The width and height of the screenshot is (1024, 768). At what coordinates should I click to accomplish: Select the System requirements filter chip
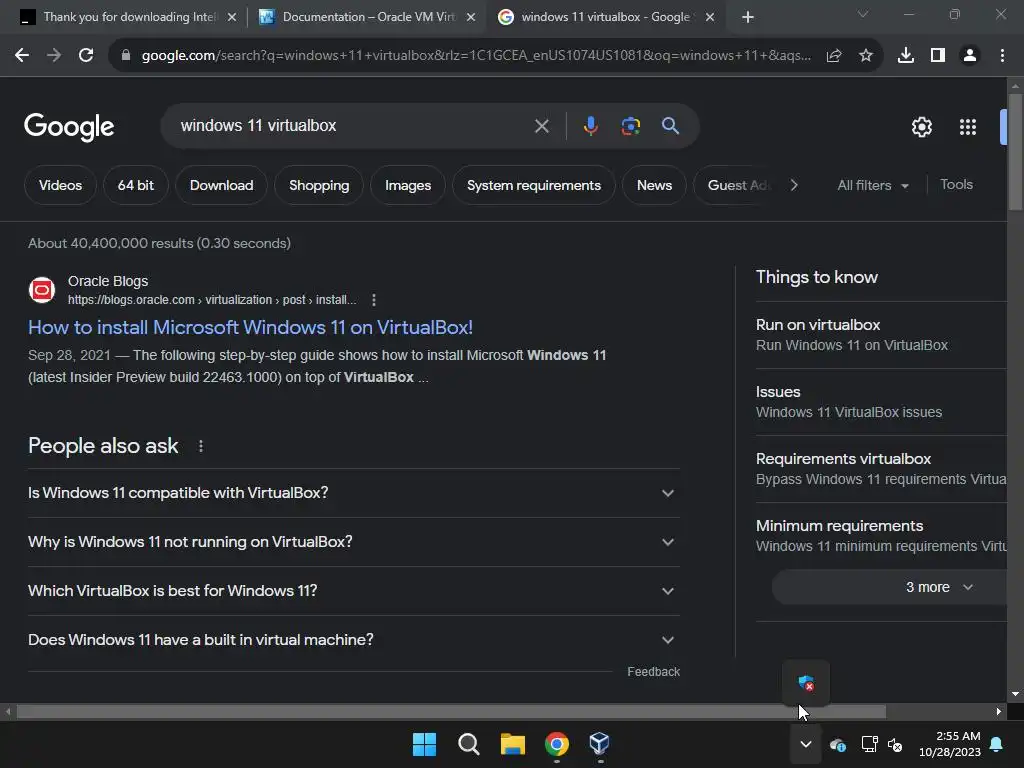pyautogui.click(x=534, y=185)
